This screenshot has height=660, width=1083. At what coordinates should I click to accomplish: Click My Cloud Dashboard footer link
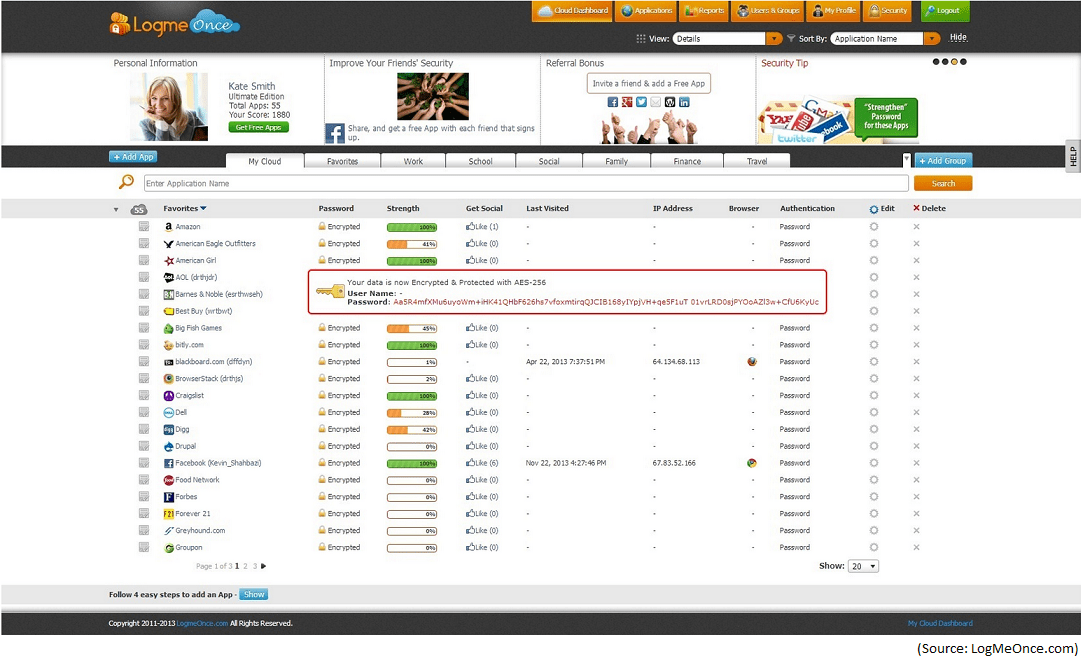pyautogui.click(x=940, y=623)
